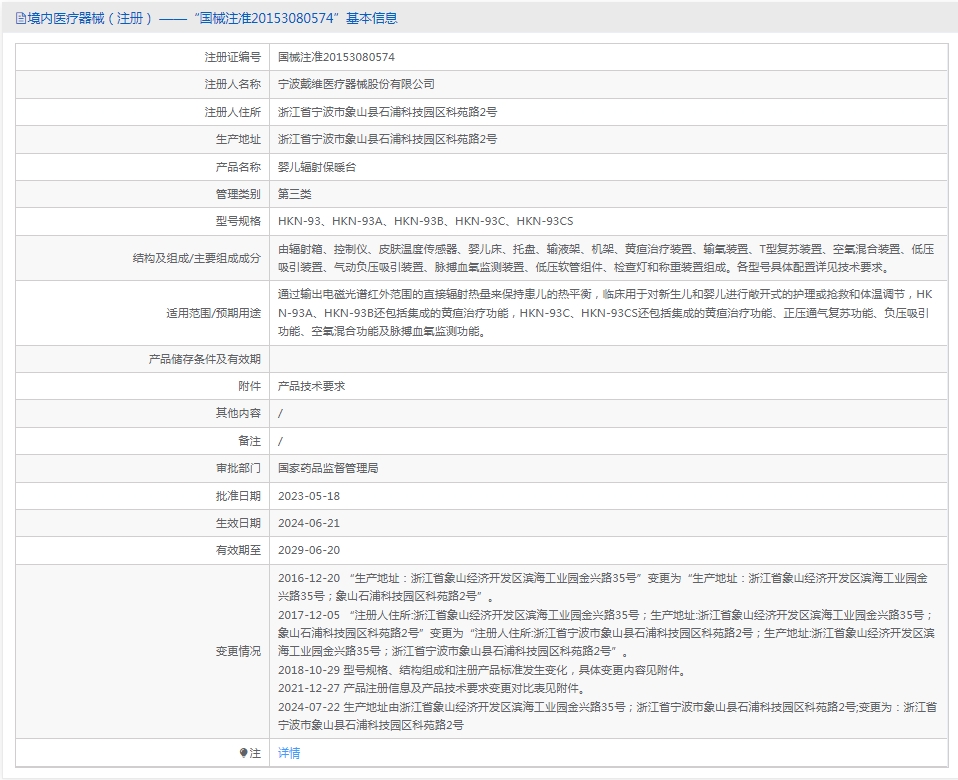Click approval date 2023-05-18
The image size is (958, 780).
tap(309, 496)
